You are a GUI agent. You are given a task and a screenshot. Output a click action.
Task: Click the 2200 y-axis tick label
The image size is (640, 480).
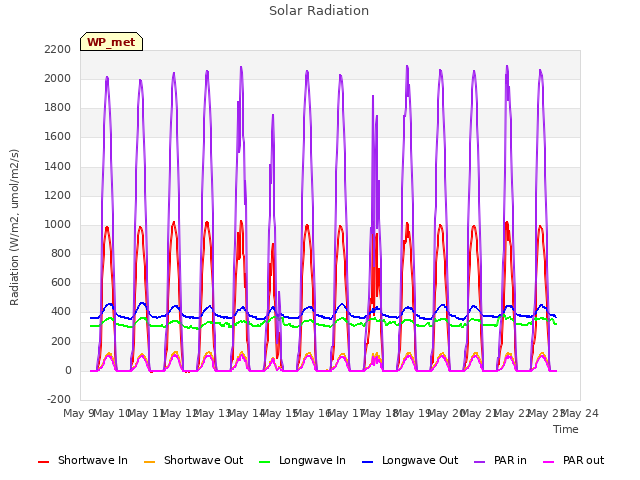point(58,49)
